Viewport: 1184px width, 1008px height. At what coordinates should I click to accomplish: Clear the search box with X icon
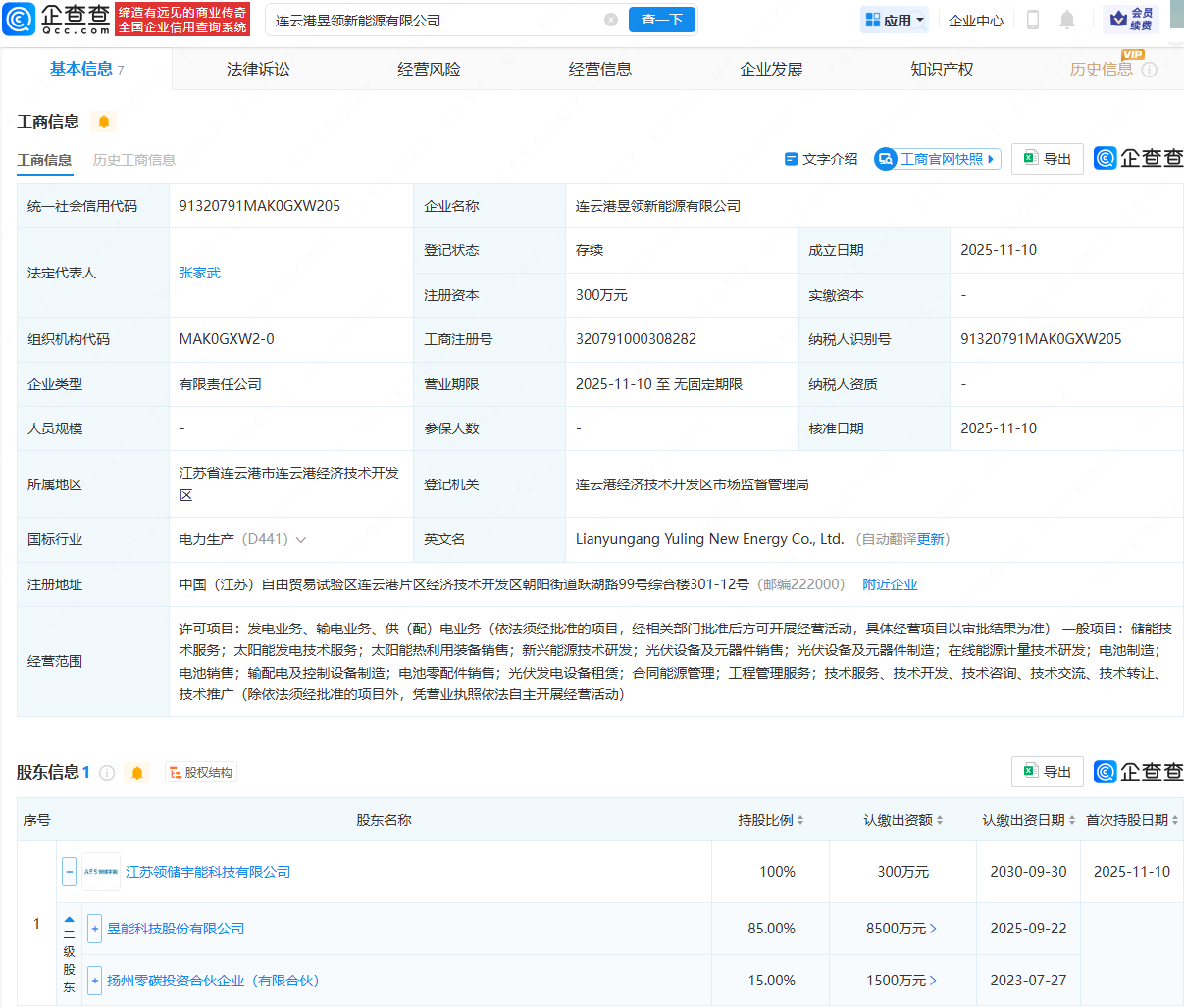point(611,20)
